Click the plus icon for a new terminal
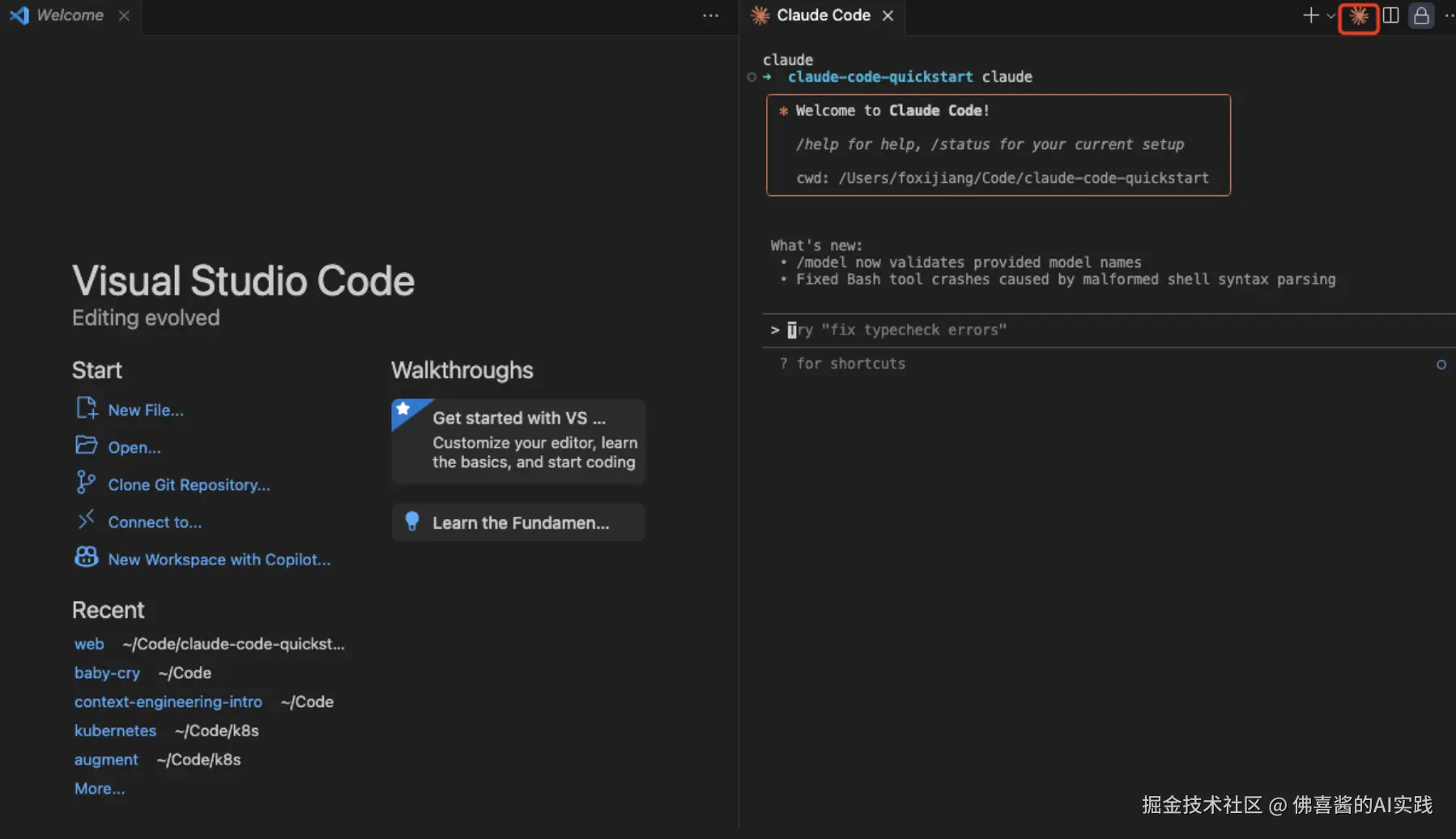This screenshot has width=1456, height=839. pos(1310,15)
